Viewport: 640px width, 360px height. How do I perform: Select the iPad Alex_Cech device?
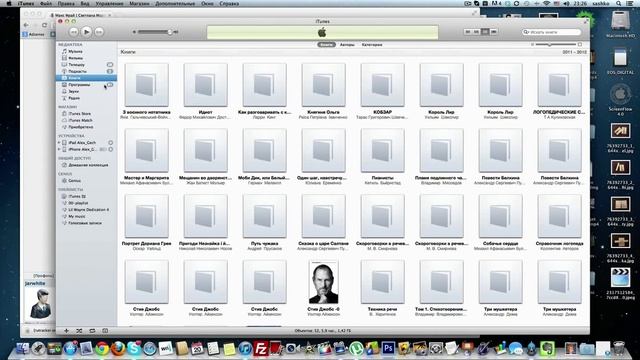82,142
